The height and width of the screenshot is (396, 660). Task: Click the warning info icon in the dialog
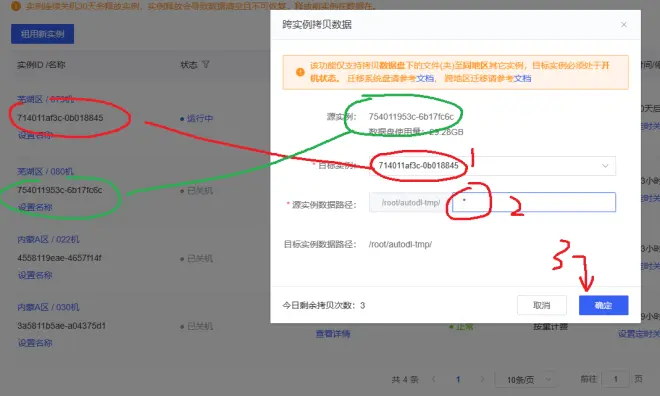(300, 72)
